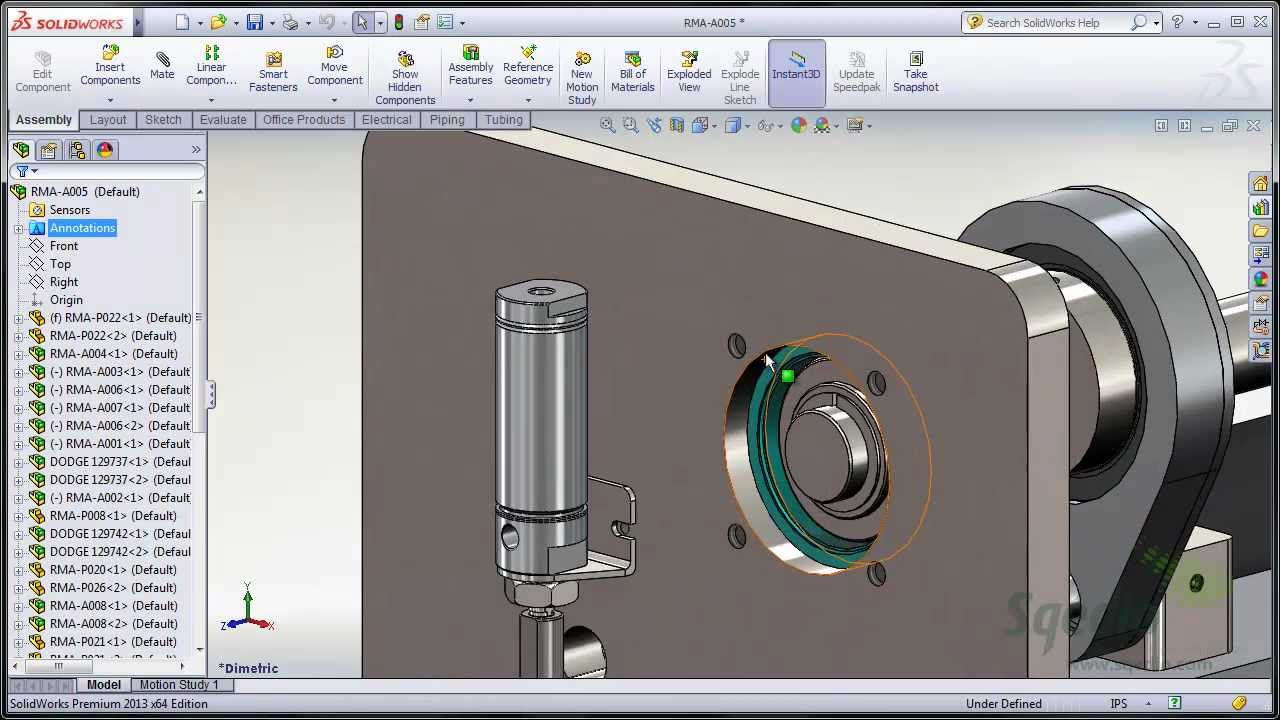Select the Front plane in tree
Image resolution: width=1280 pixels, height=720 pixels.
coord(64,246)
